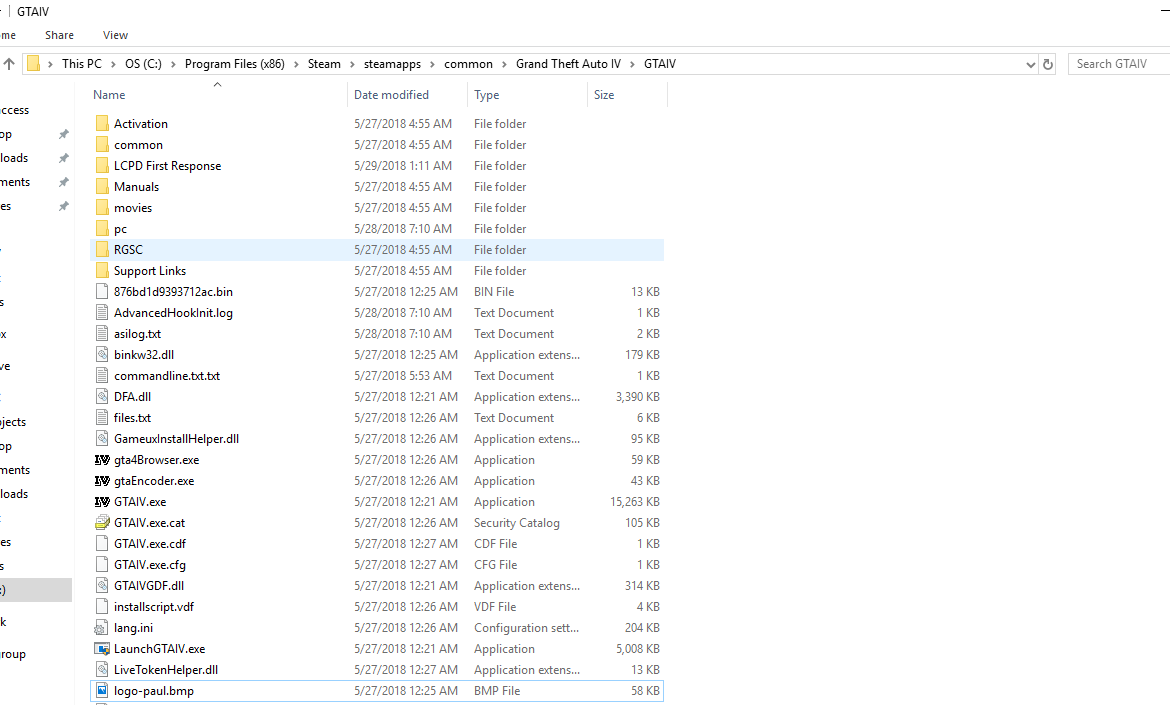The height and width of the screenshot is (720, 1170).
Task: Click the Up arrow navigation button
Action: (9, 64)
